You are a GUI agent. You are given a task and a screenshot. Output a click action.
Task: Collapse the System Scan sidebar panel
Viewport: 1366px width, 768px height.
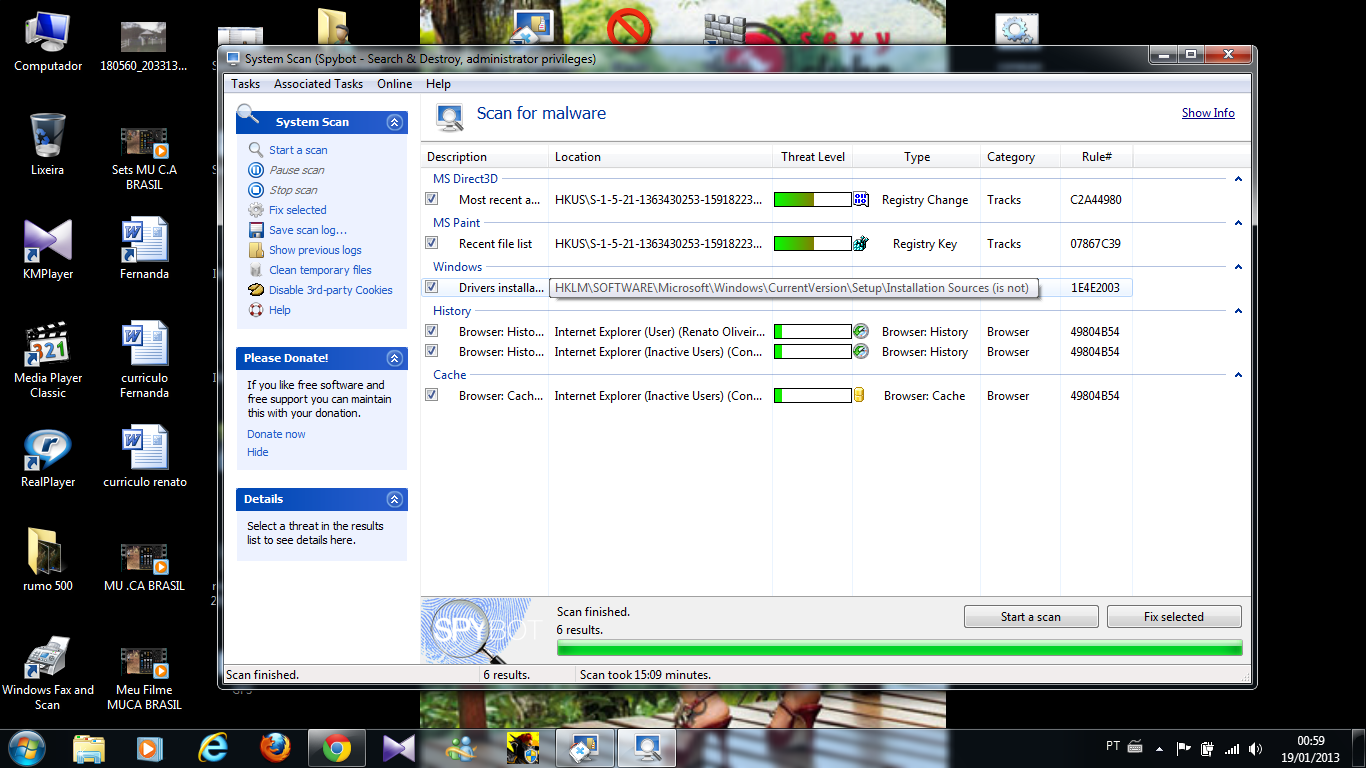394,122
